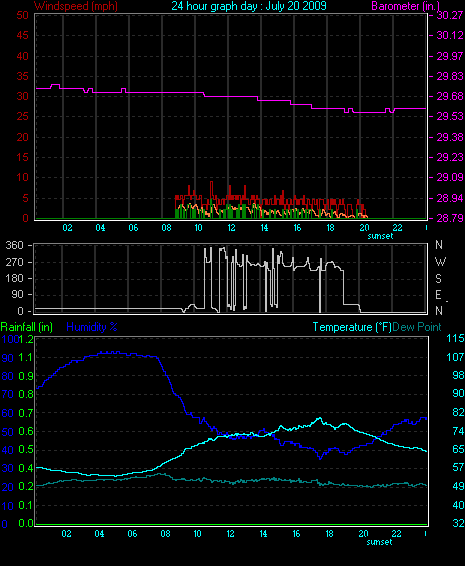Click the 0.7 rainfall axis value
465x566 pixels.
click(x=26, y=413)
